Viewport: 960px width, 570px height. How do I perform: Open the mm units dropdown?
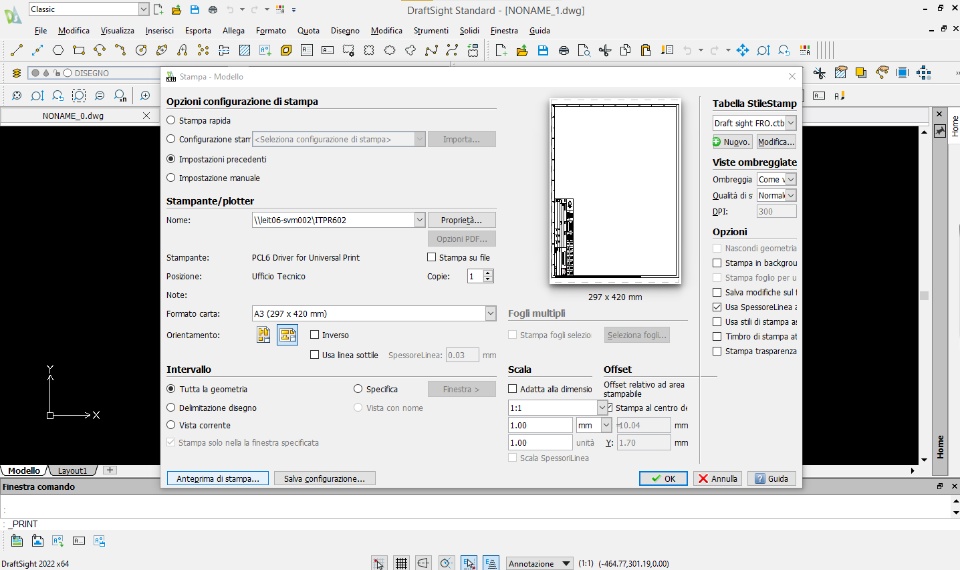606,425
